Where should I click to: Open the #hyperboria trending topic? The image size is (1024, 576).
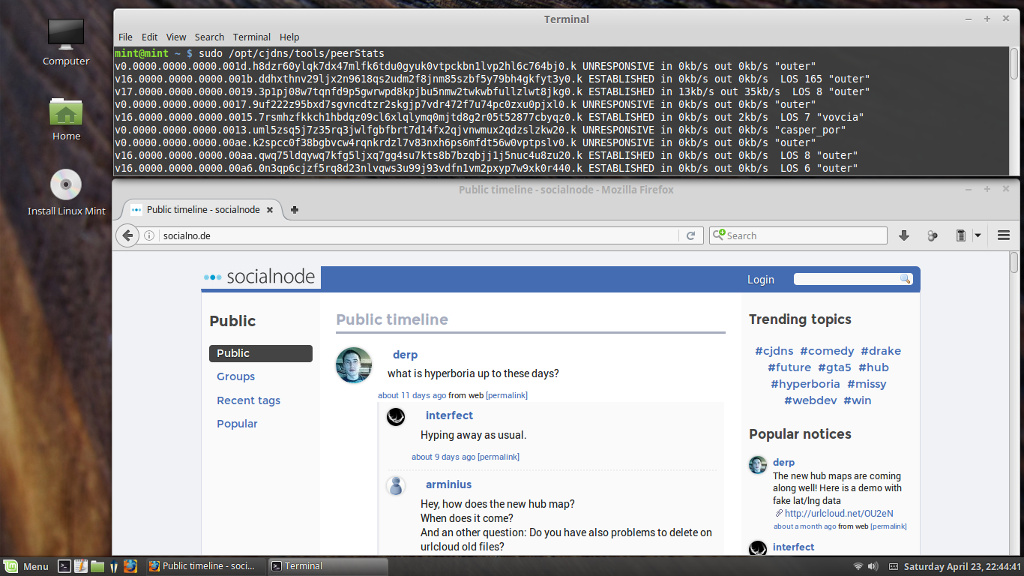[x=805, y=384]
